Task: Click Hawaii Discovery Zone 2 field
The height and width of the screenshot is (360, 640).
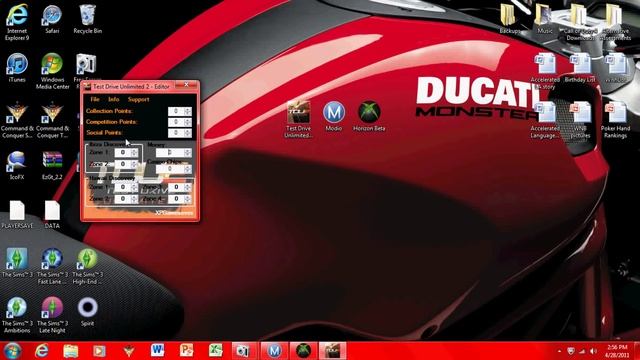Action: [x=122, y=199]
